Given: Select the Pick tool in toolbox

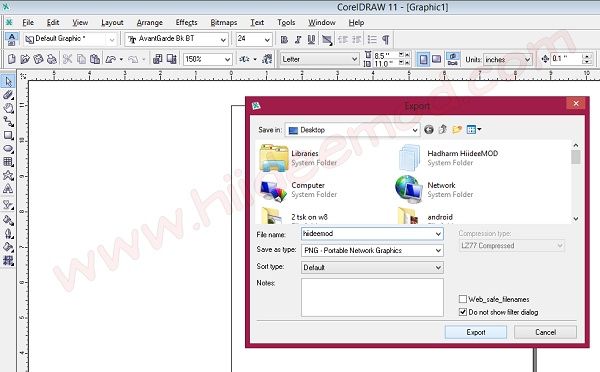Looking at the screenshot, I should [x=8, y=82].
